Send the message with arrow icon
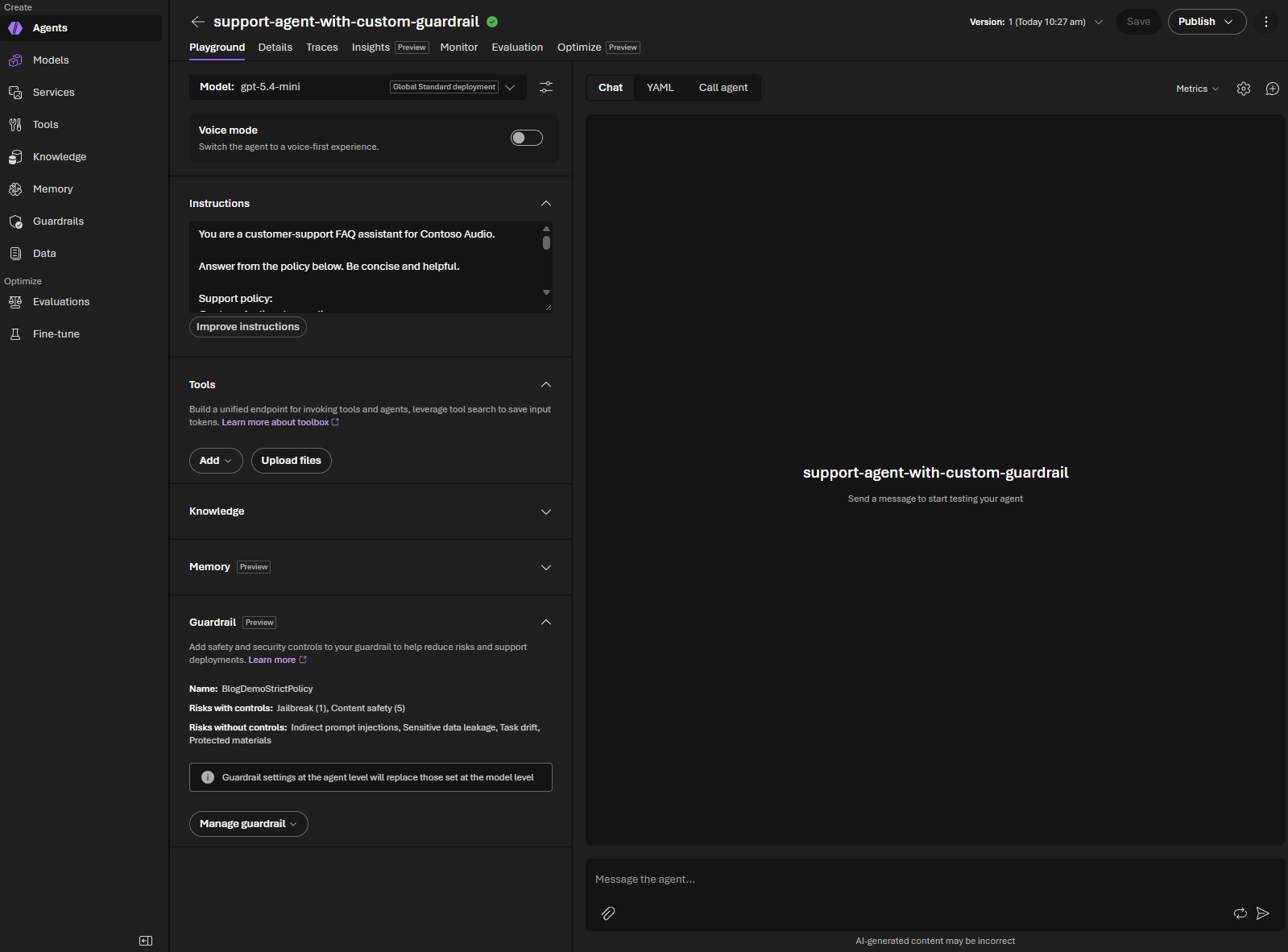This screenshot has width=1288, height=952. (x=1263, y=913)
